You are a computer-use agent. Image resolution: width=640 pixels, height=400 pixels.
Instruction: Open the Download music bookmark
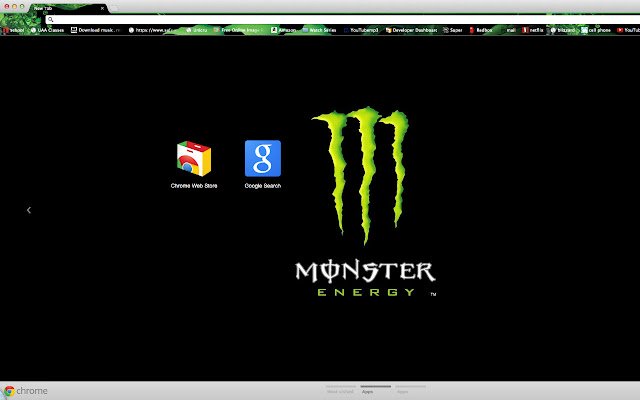point(96,30)
